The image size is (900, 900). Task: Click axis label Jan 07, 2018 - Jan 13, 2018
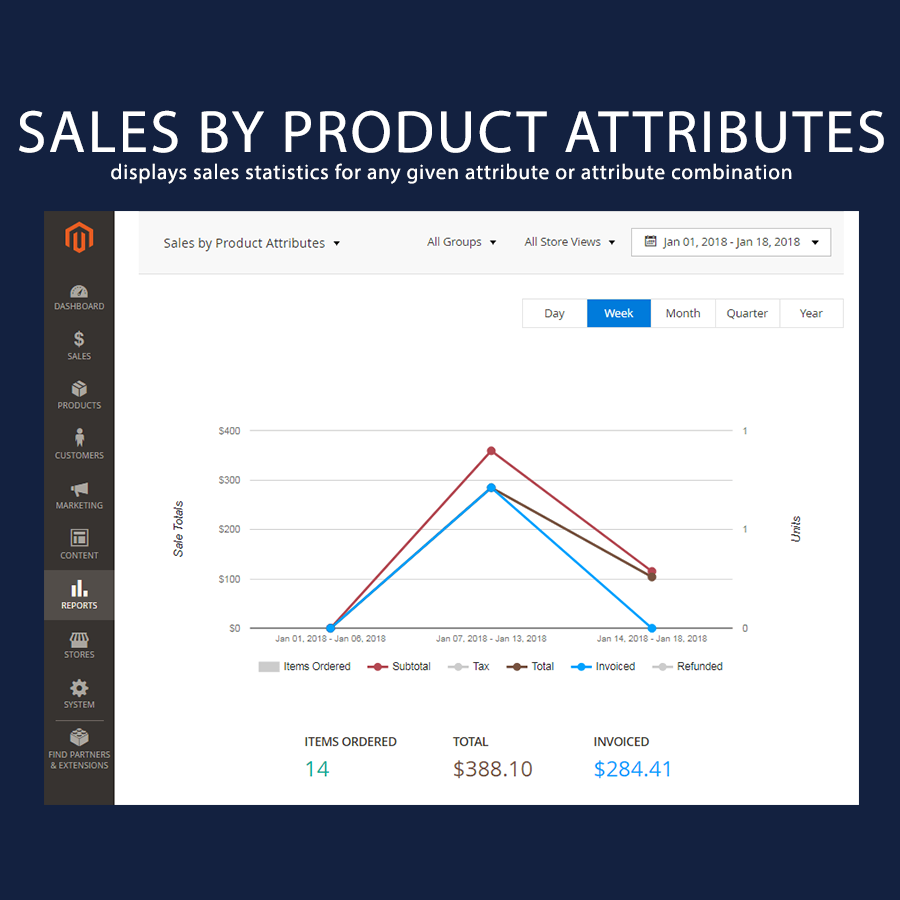491,639
